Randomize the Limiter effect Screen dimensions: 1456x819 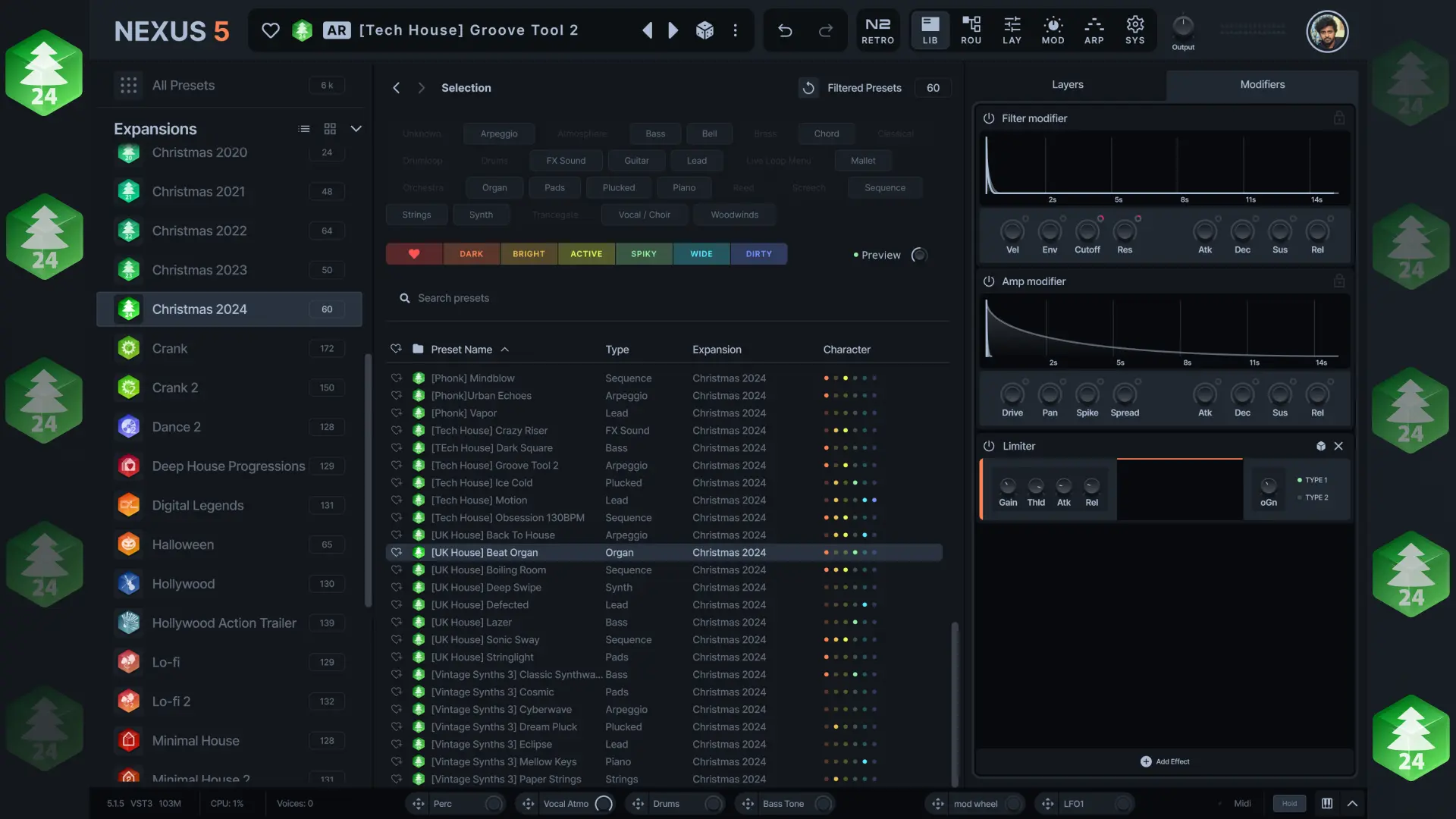pyautogui.click(x=1320, y=446)
